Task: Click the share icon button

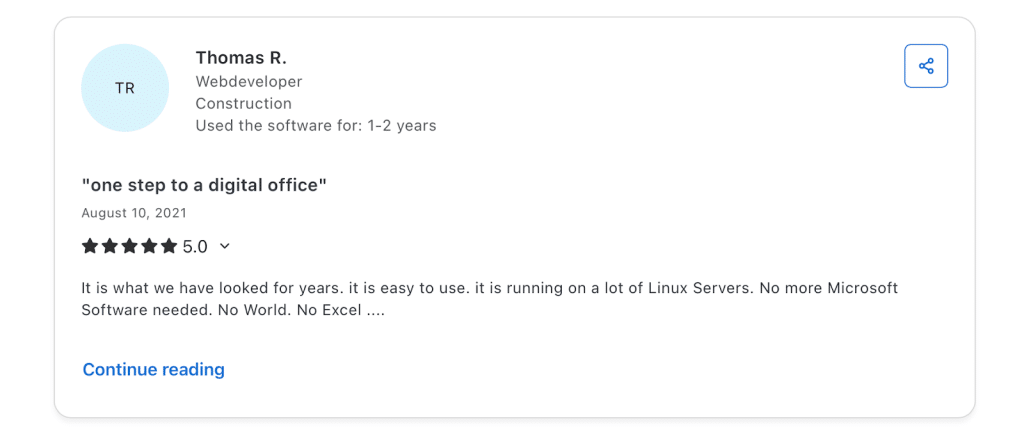Action: click(926, 66)
